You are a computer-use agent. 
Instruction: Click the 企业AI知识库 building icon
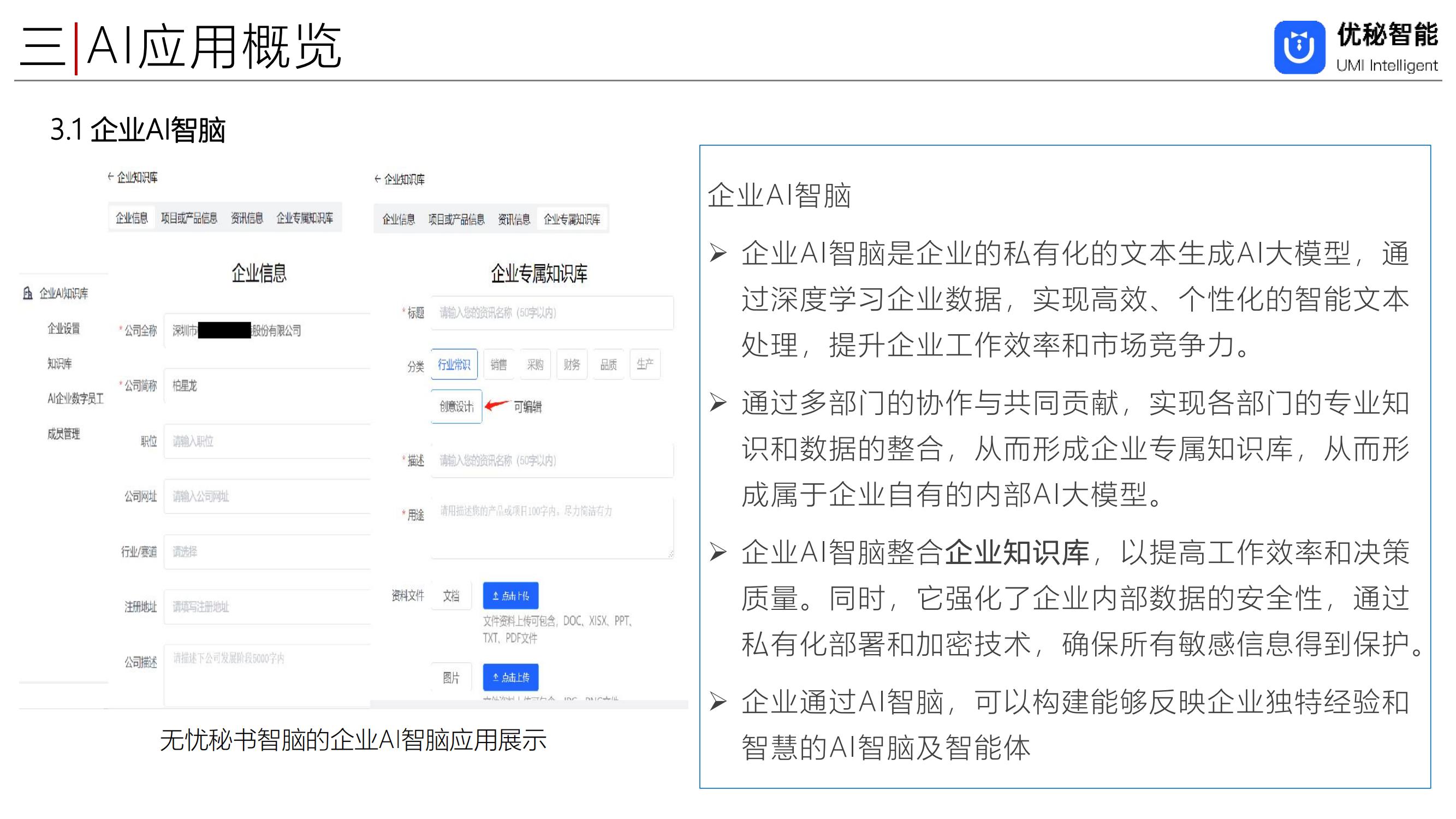point(28,293)
